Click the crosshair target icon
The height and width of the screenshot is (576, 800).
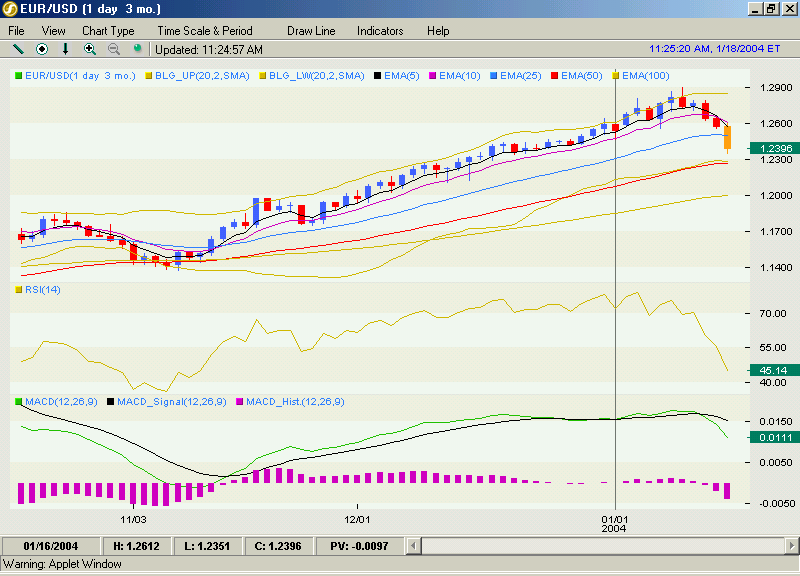(42, 49)
